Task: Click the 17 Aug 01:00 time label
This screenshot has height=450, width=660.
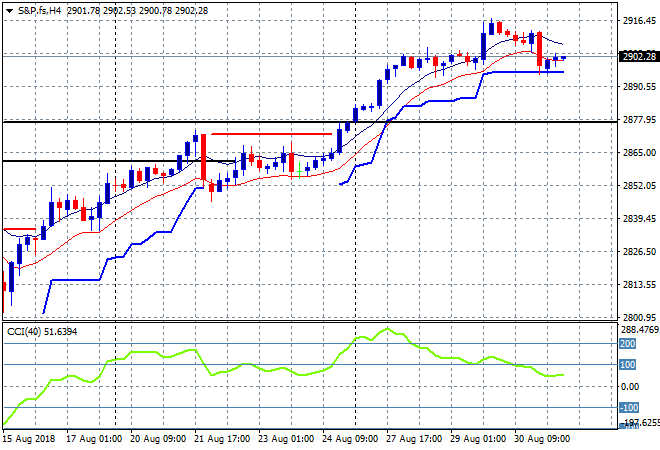Action: 94,439
